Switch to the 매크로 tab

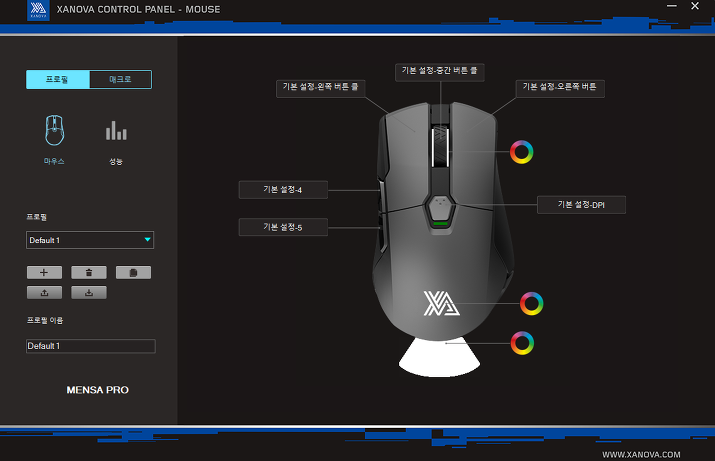coord(120,79)
